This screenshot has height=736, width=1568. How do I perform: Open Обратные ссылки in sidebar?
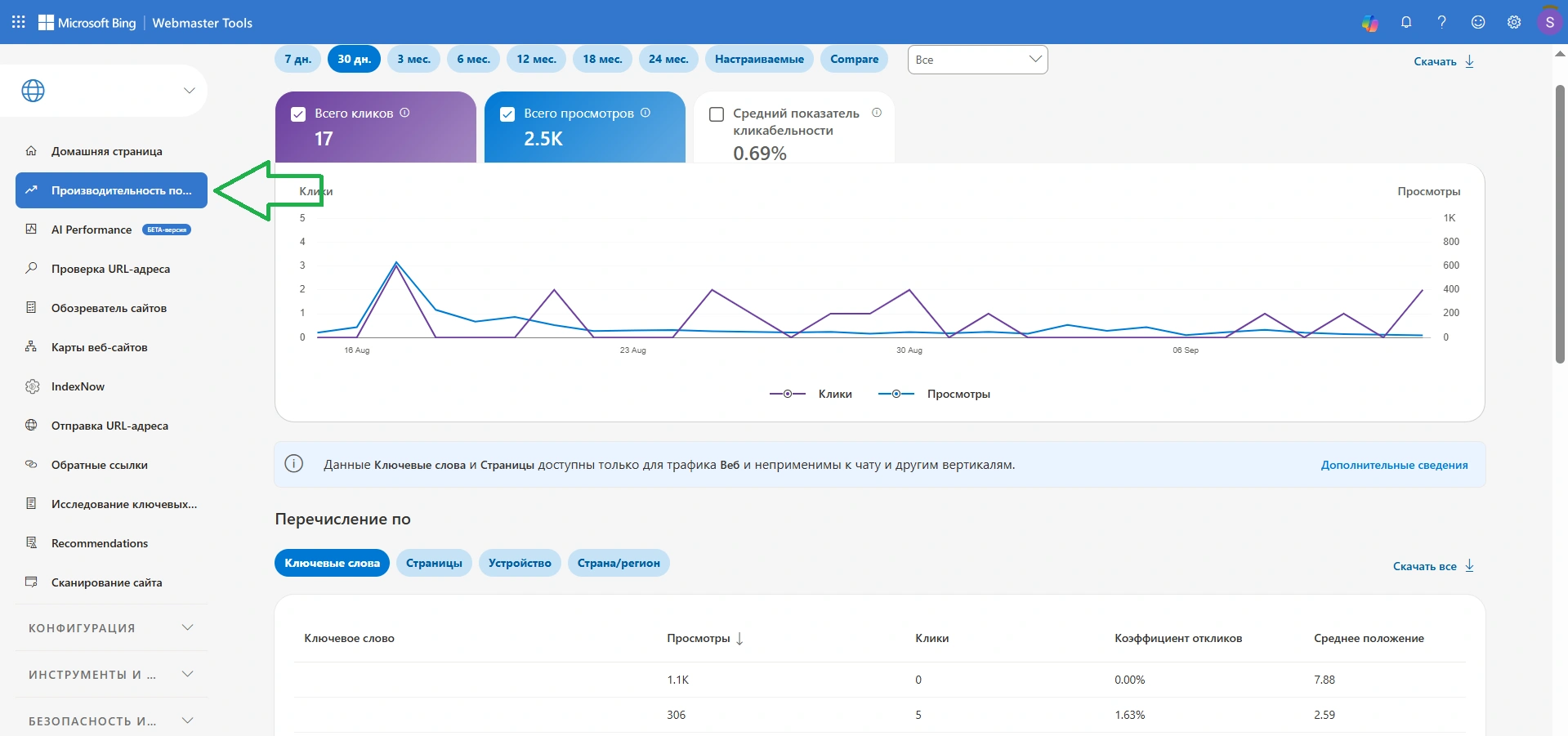(x=111, y=465)
